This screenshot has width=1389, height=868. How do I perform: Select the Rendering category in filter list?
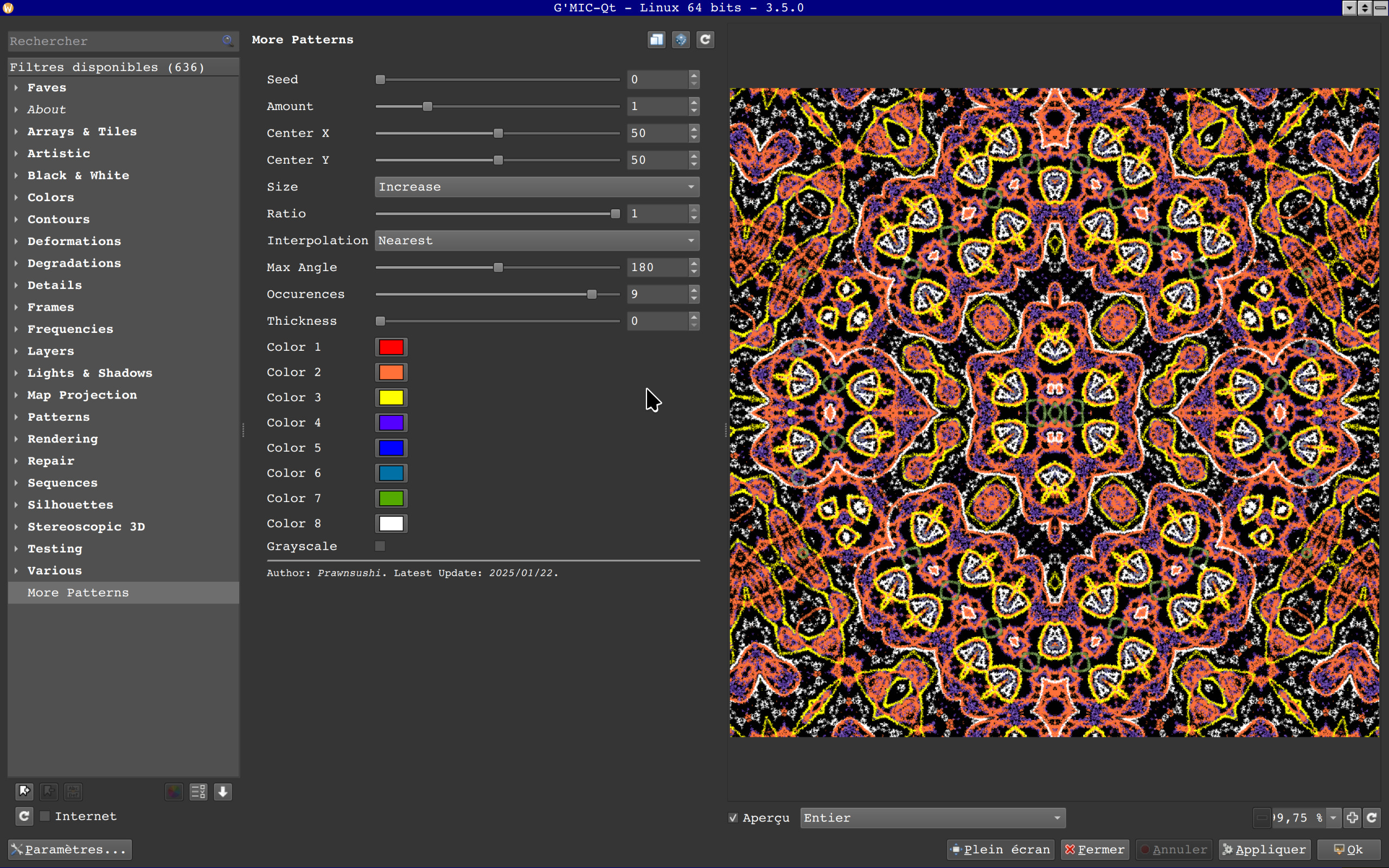pos(62,439)
